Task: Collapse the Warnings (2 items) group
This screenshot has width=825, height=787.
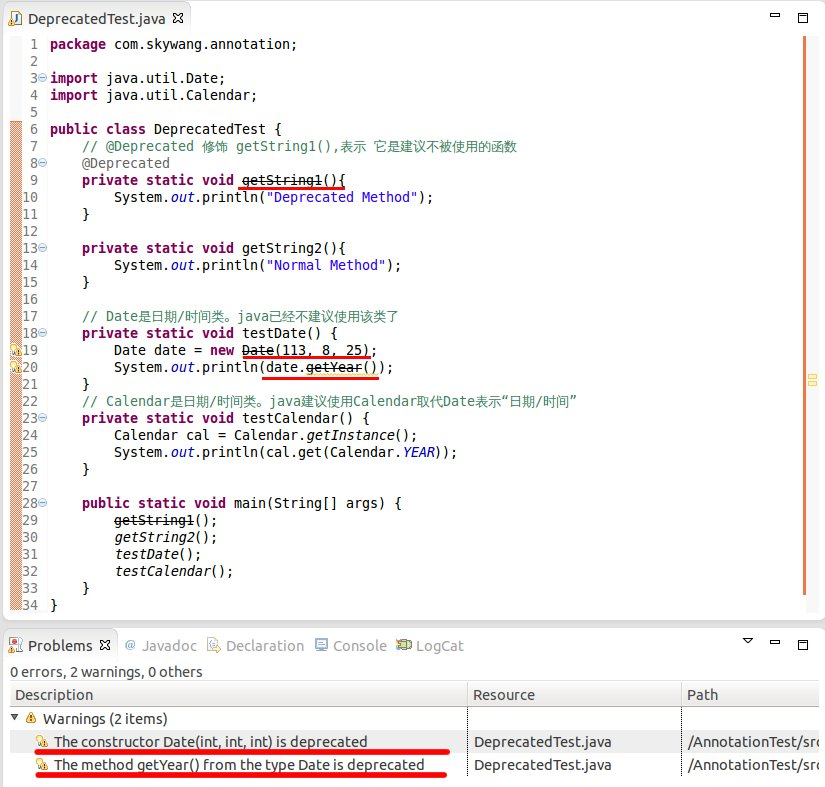Action: coord(15,718)
